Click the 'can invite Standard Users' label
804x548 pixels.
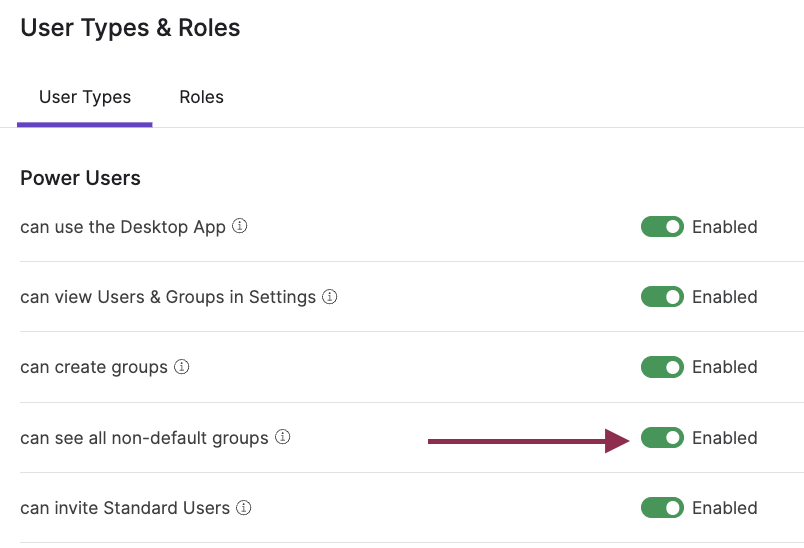coord(125,508)
